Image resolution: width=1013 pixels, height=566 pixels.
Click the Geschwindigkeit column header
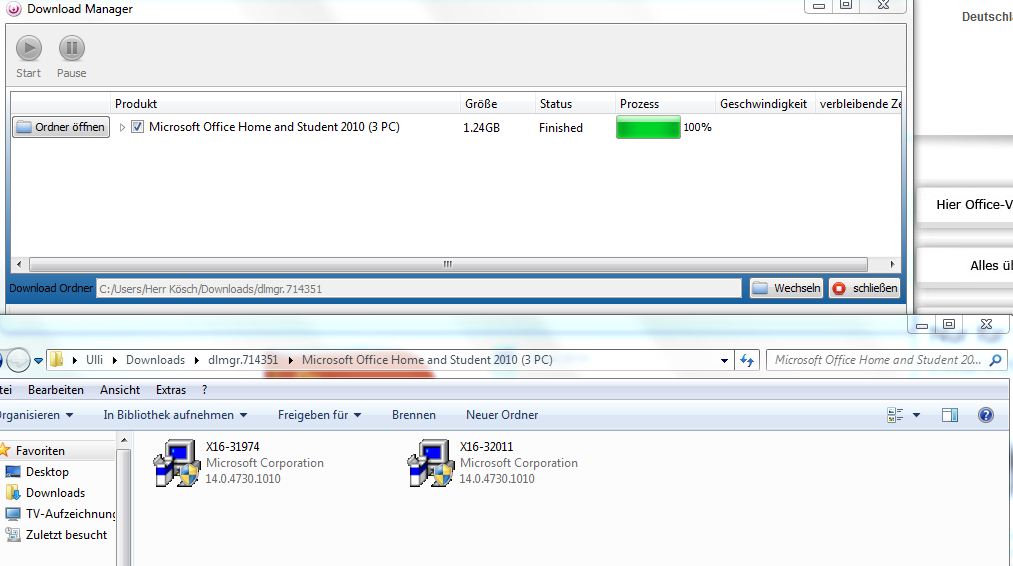coord(763,103)
